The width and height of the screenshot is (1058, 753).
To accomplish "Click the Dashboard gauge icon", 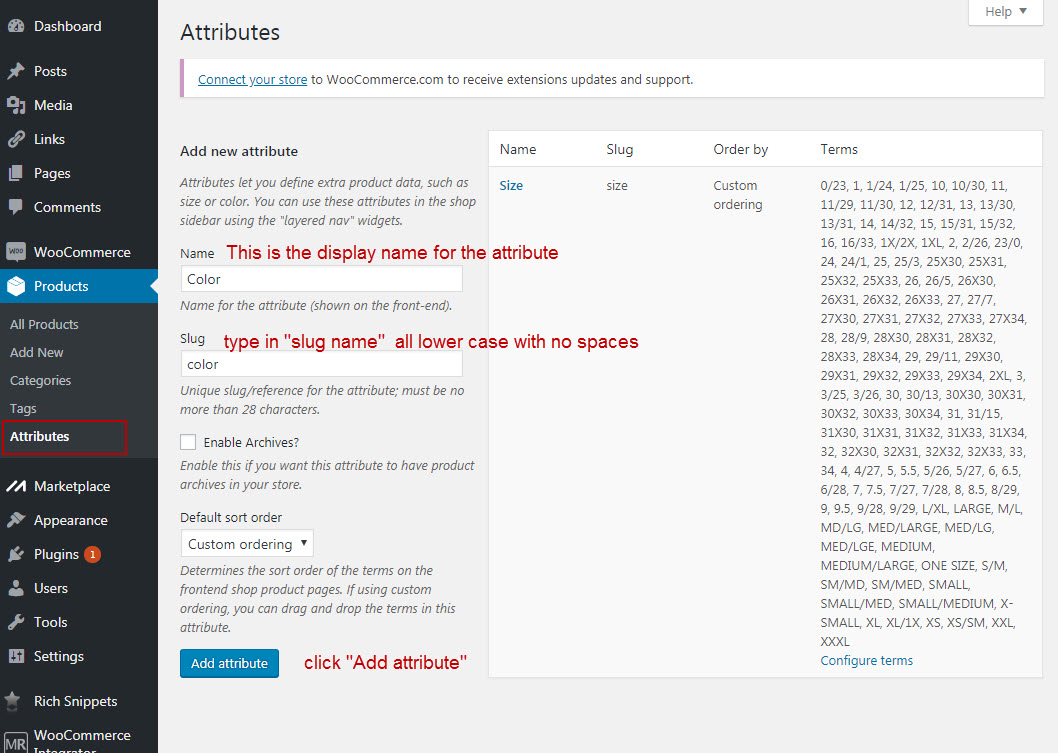I will pos(16,26).
